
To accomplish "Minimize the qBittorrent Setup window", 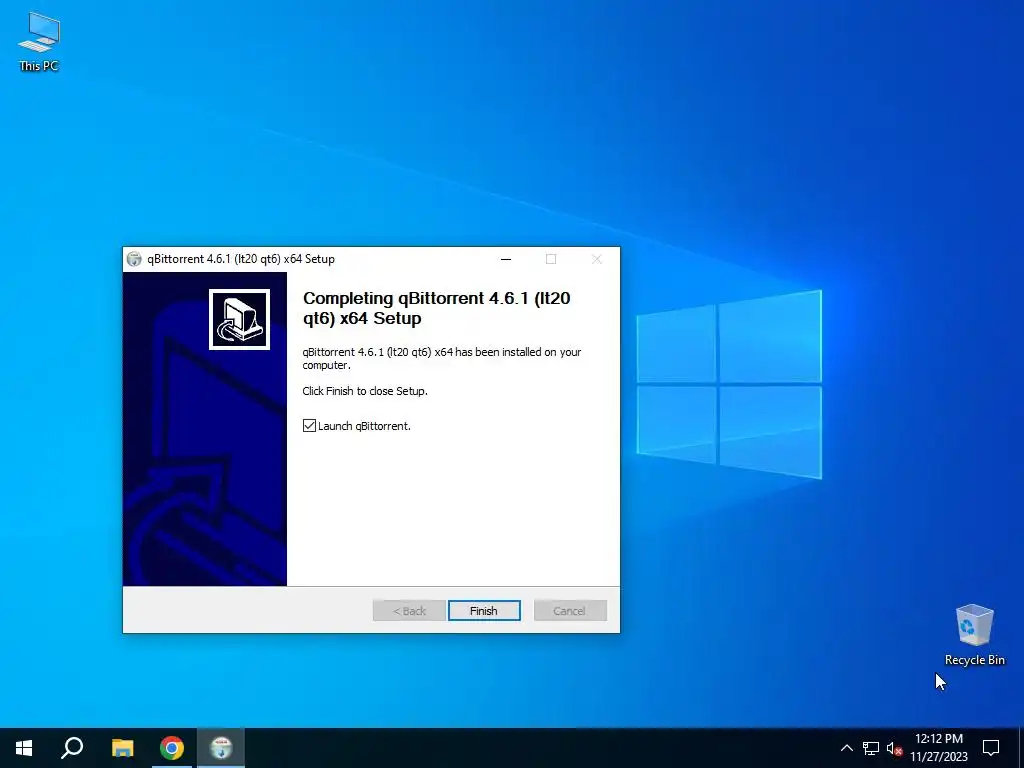I will point(505,259).
